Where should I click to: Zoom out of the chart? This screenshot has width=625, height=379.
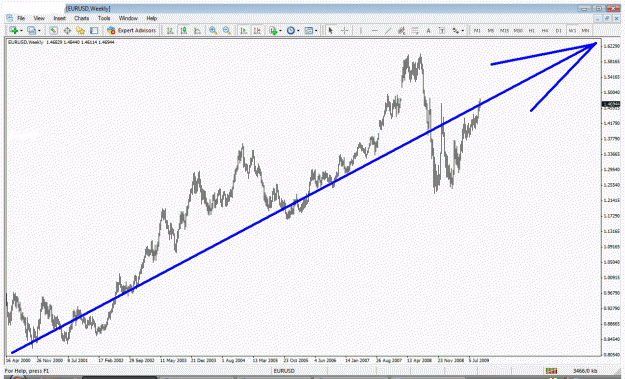[x=227, y=30]
